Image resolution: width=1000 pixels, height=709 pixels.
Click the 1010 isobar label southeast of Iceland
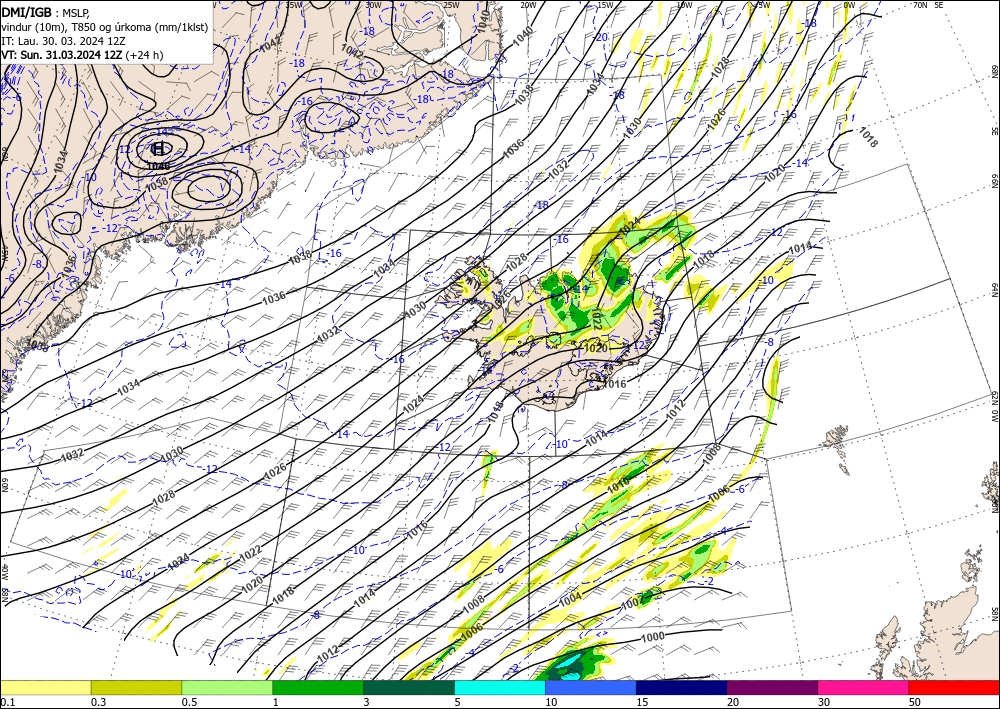click(617, 485)
